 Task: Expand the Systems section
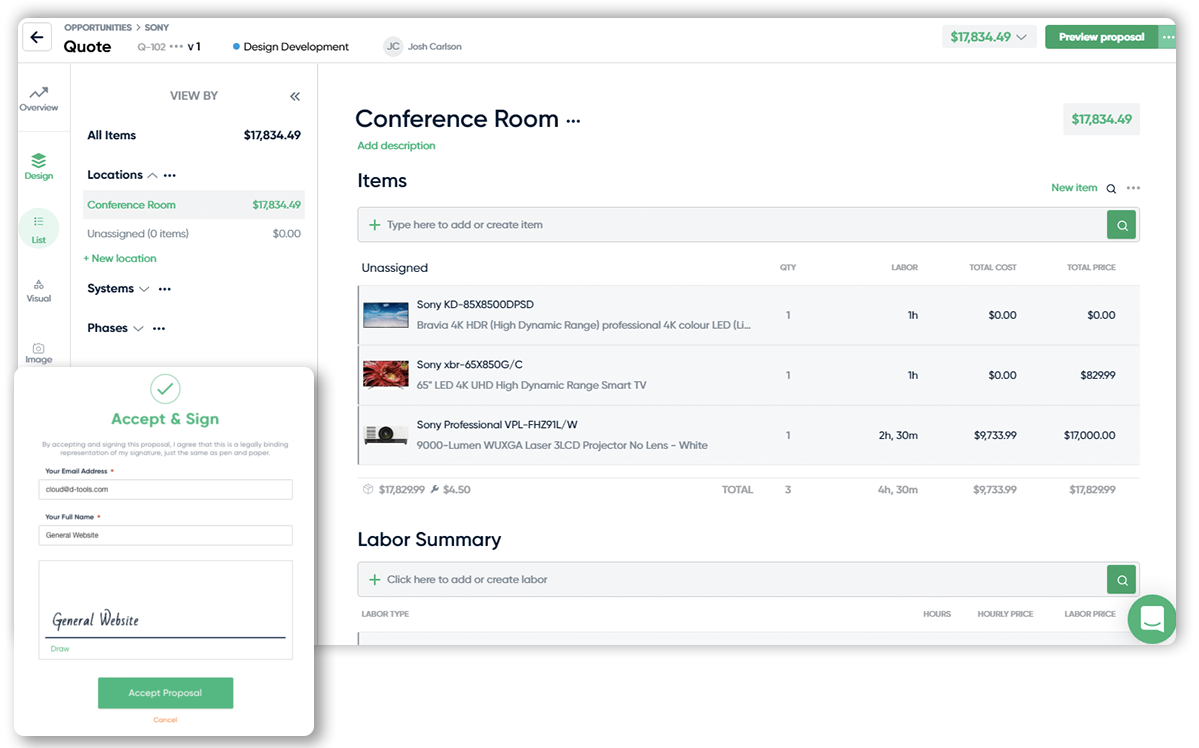(144, 289)
